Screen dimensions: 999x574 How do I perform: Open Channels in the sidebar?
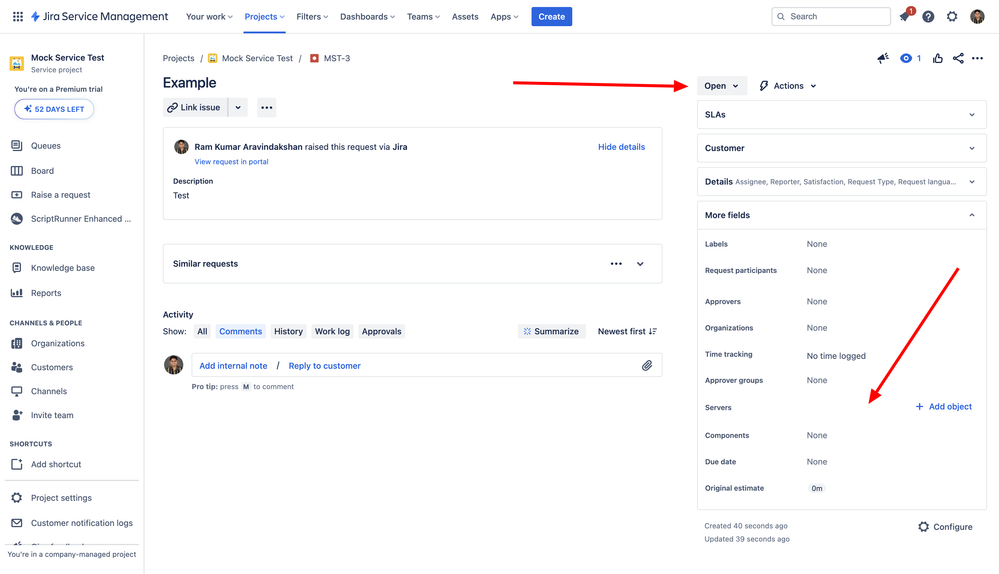(x=48, y=391)
